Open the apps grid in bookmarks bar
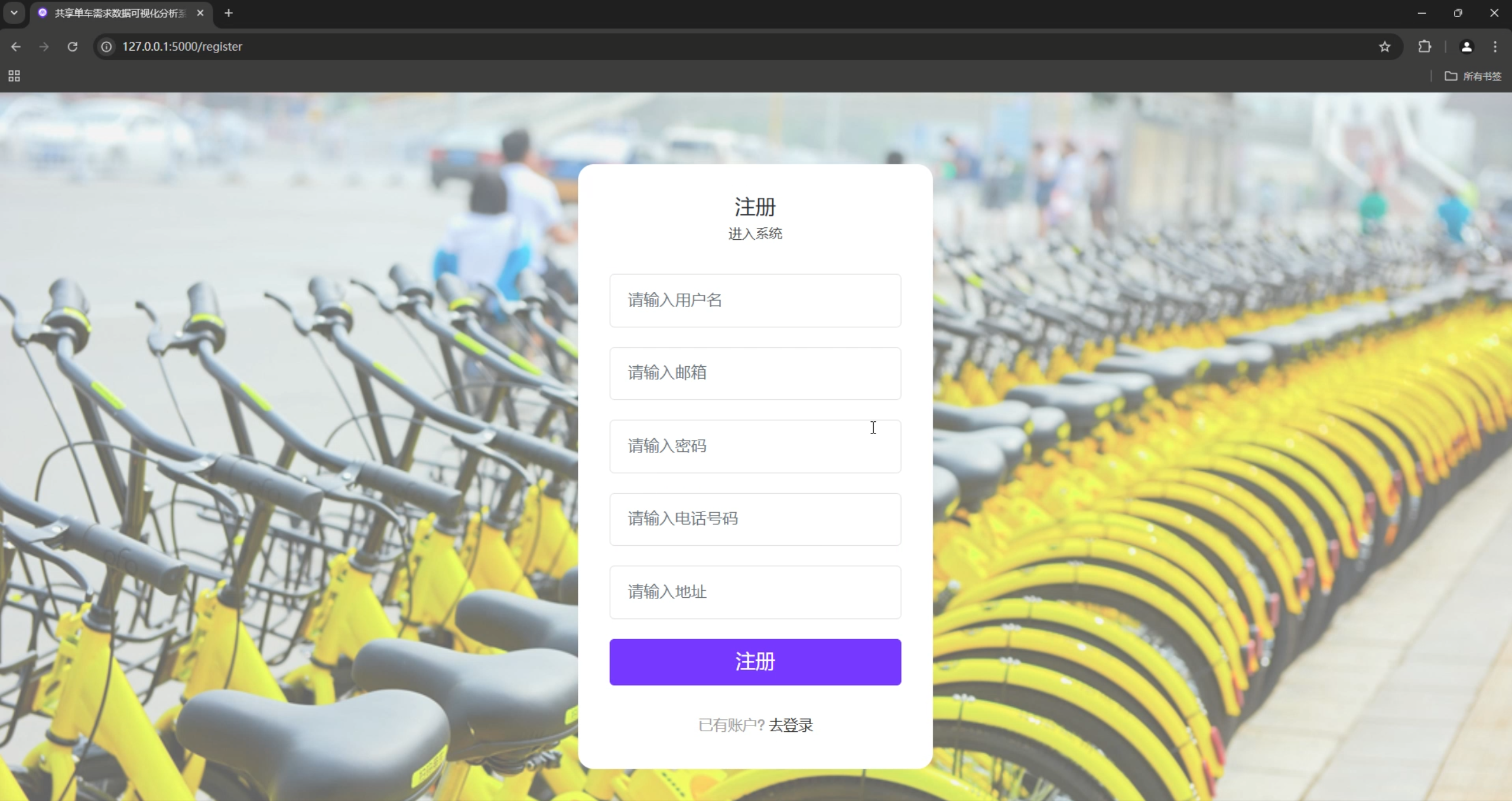 pyautogui.click(x=14, y=76)
